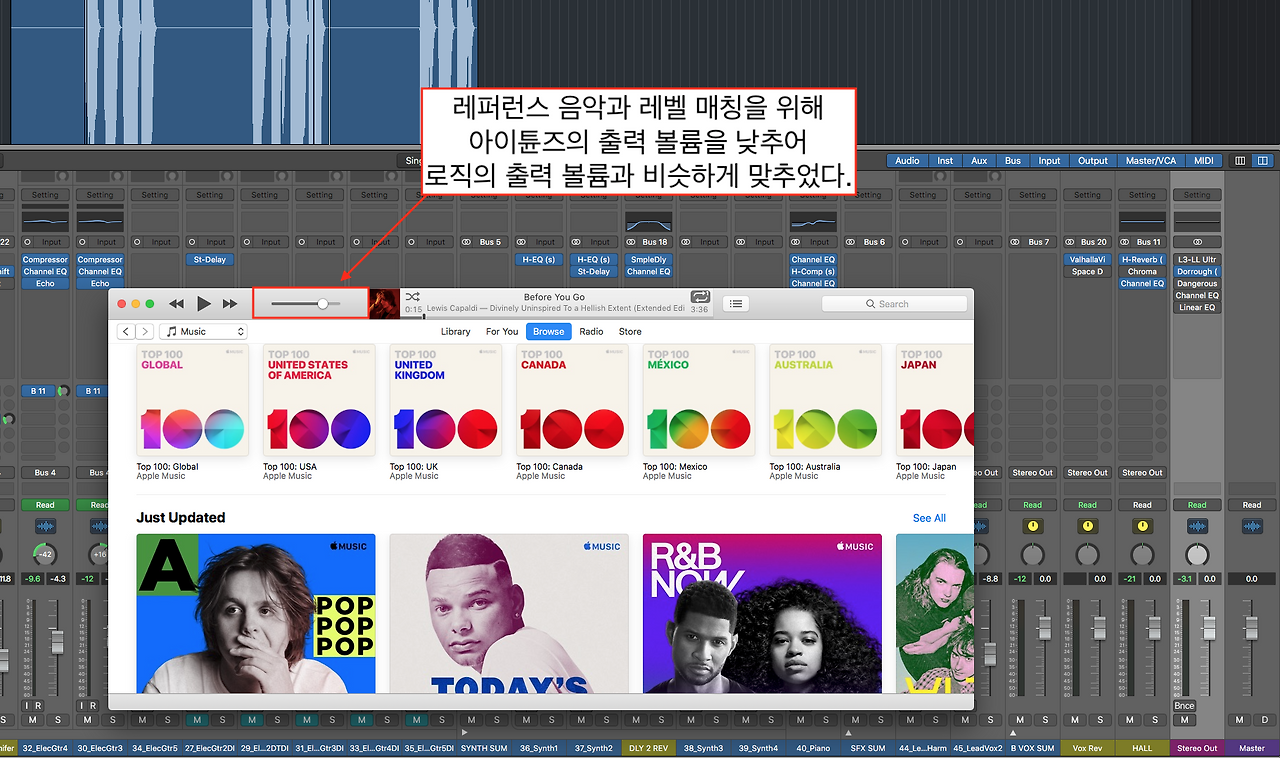This screenshot has height=758, width=1280.
Task: Click the Top 100: Mexico text link
Action: click(x=675, y=467)
